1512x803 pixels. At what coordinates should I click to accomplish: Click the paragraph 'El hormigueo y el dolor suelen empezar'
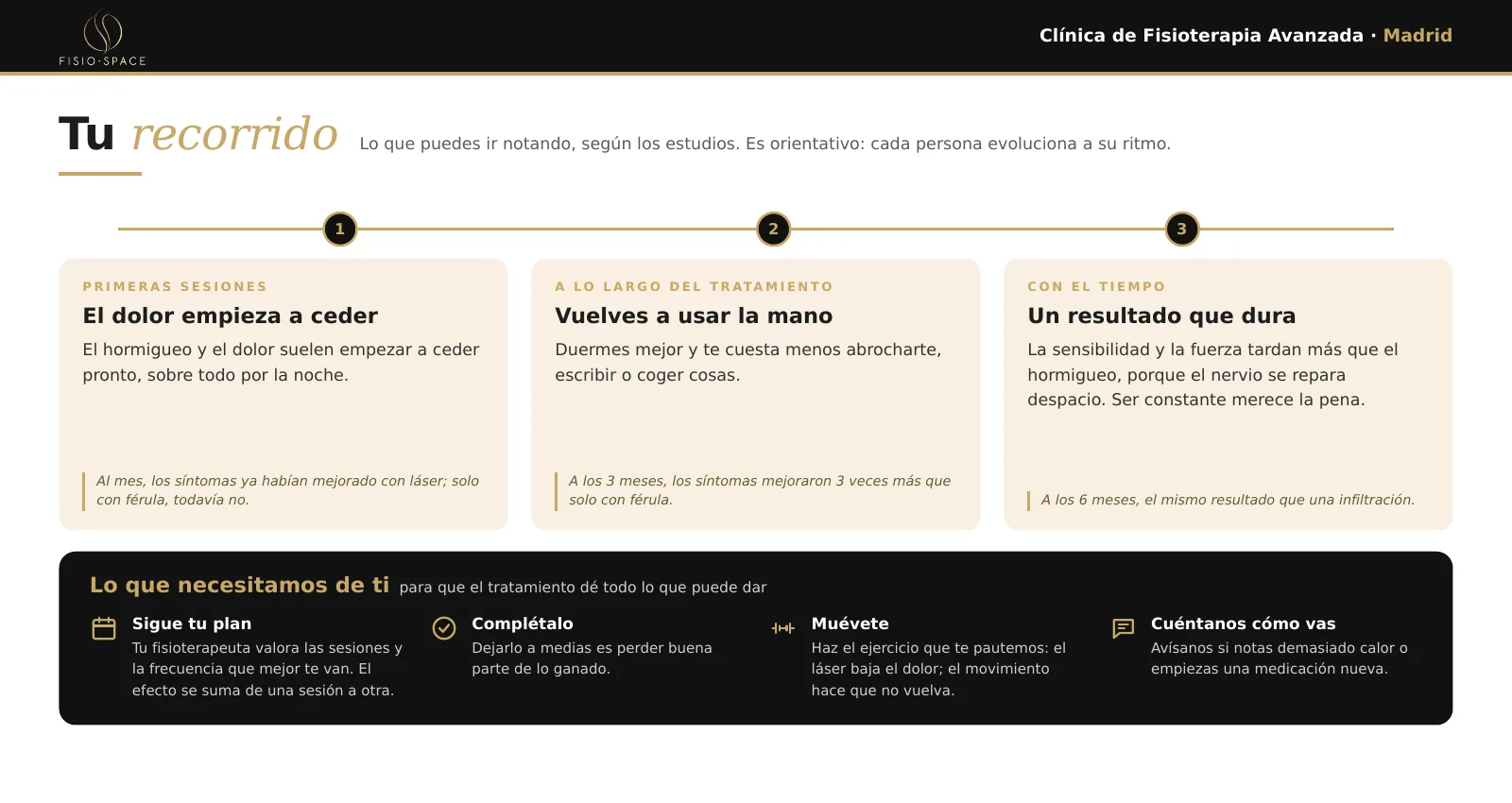[281, 362]
